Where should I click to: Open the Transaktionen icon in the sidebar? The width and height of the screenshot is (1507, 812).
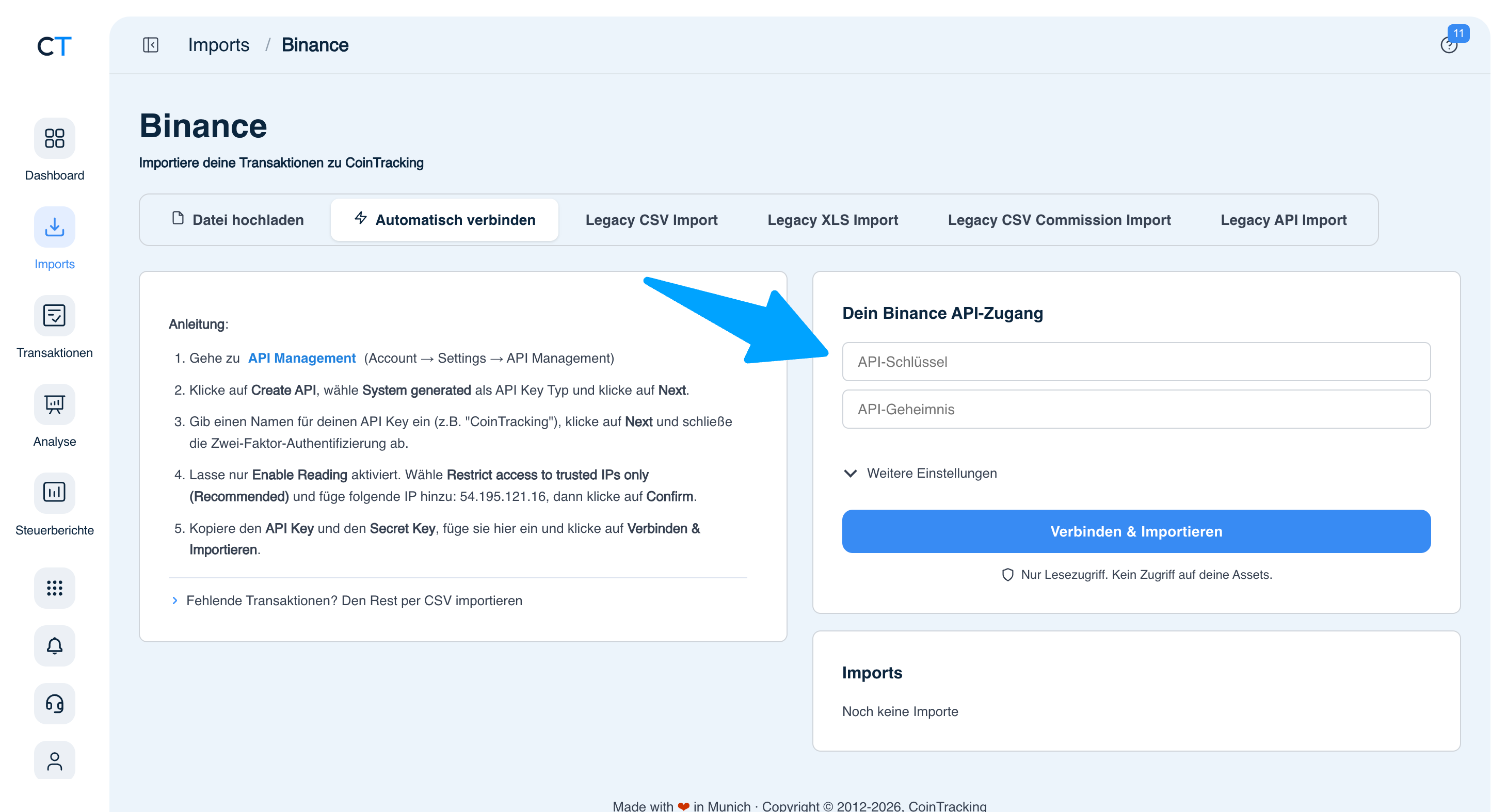pyautogui.click(x=54, y=316)
